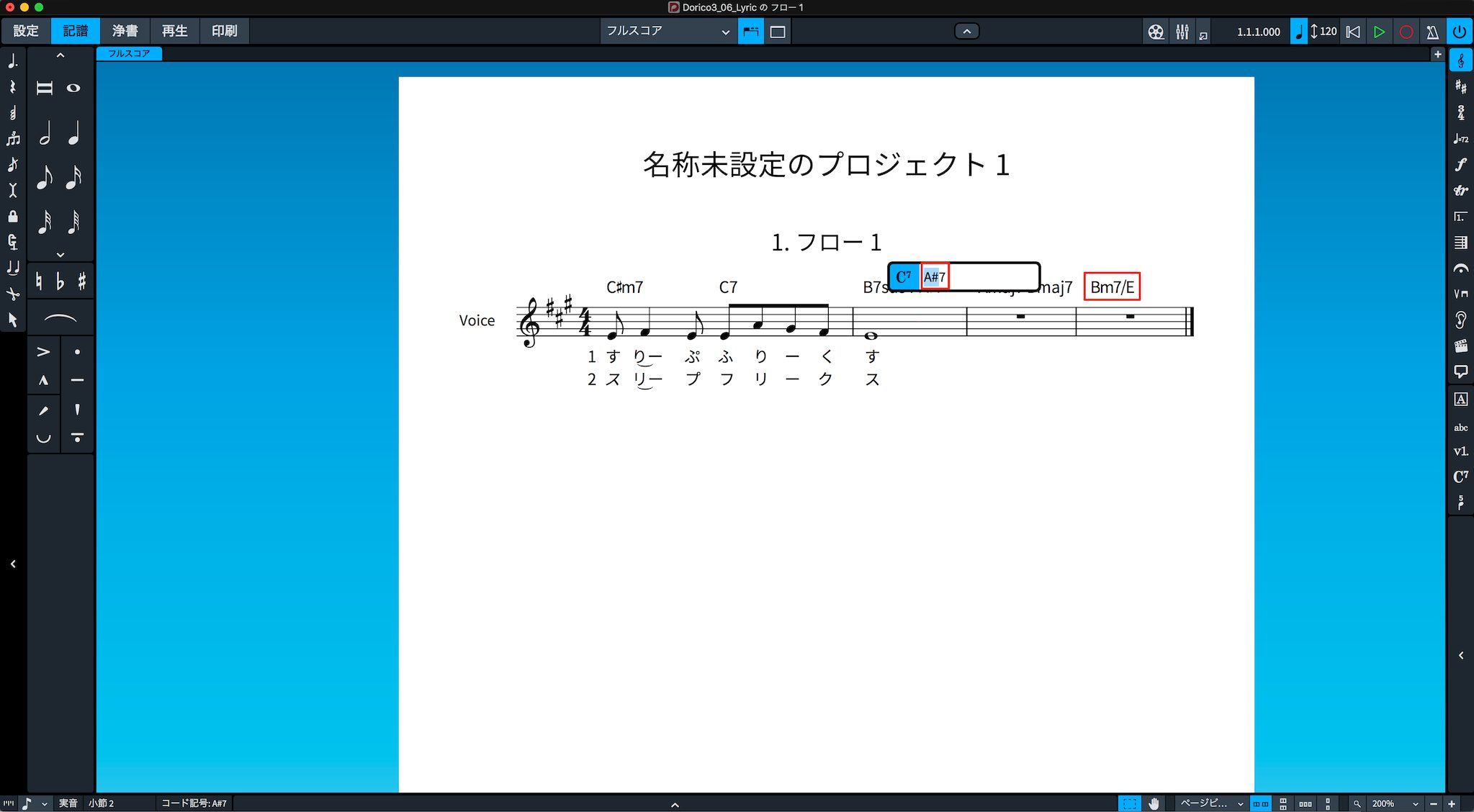
Task: Select the Bm7/E chord symbol
Action: click(1112, 287)
